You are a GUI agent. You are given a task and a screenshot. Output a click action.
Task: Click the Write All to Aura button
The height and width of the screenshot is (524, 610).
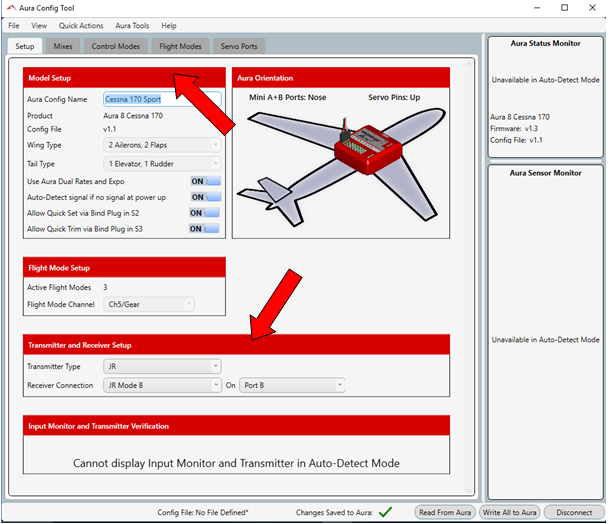click(x=510, y=512)
